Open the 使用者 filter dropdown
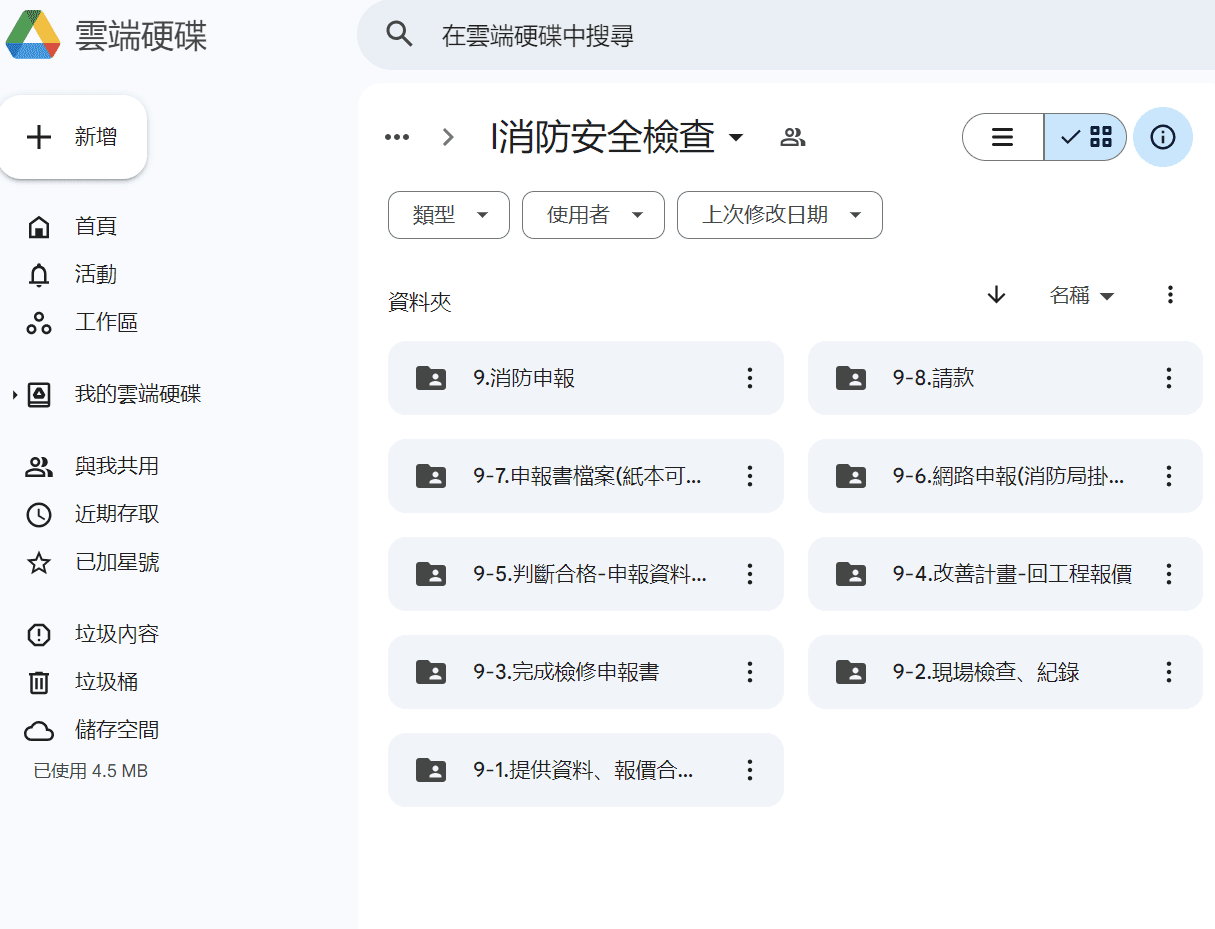Image resolution: width=1215 pixels, height=929 pixels. tap(593, 215)
